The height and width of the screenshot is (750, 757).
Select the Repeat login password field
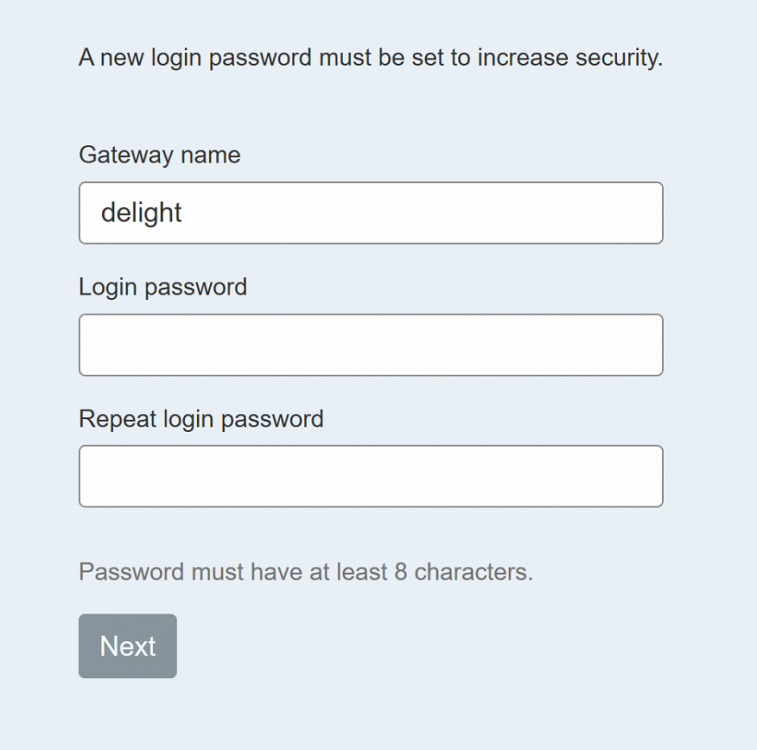pyautogui.click(x=370, y=476)
